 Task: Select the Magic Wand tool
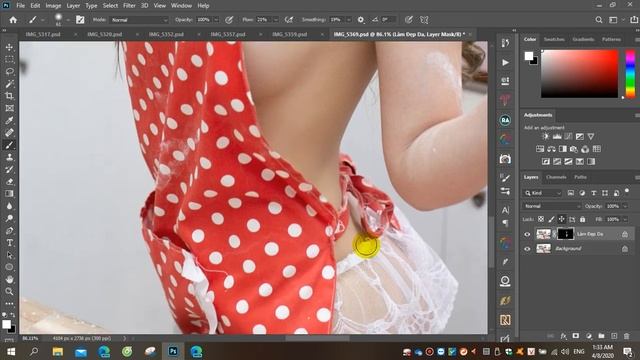(x=9, y=84)
